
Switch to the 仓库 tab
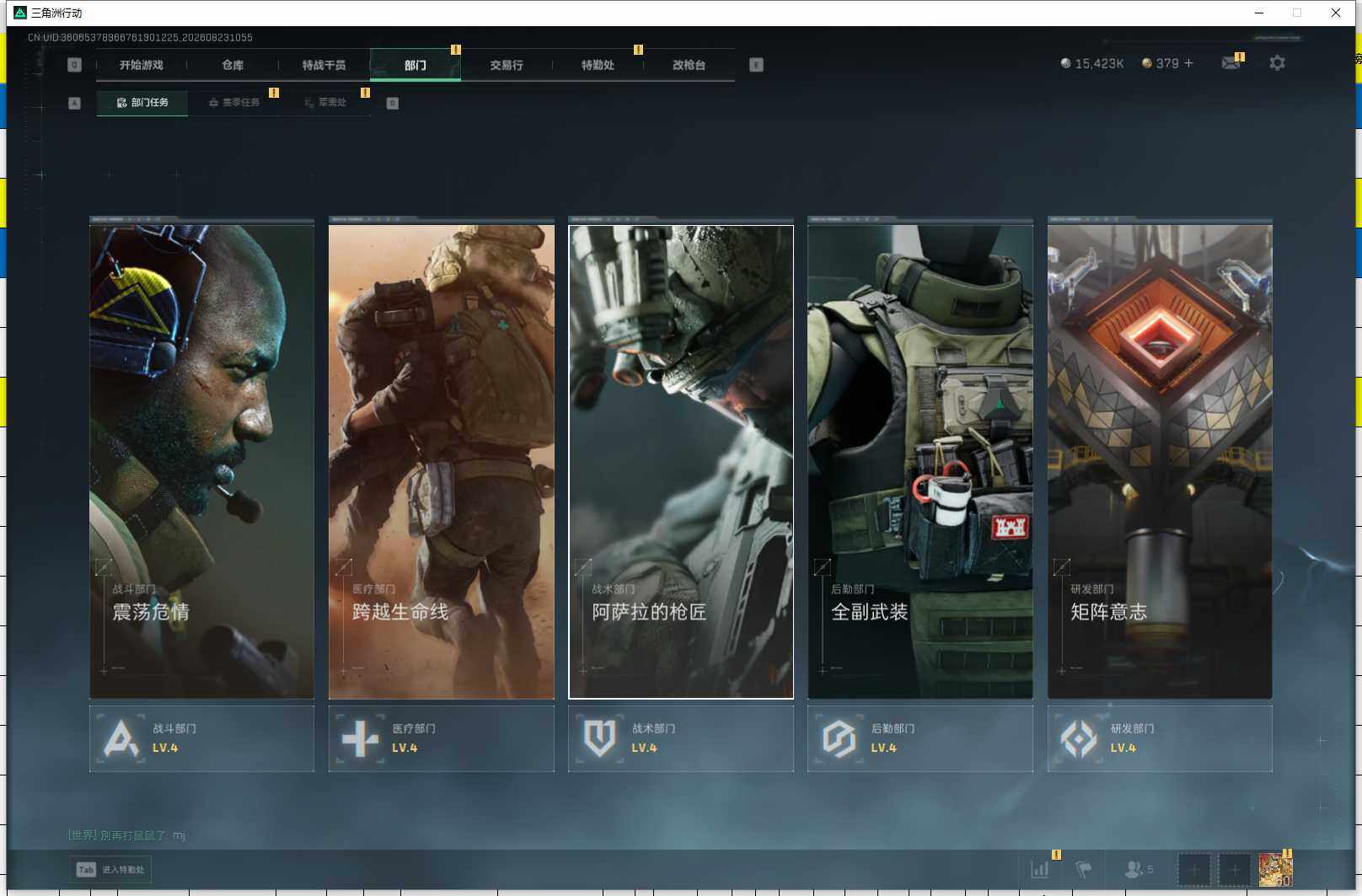tap(233, 65)
